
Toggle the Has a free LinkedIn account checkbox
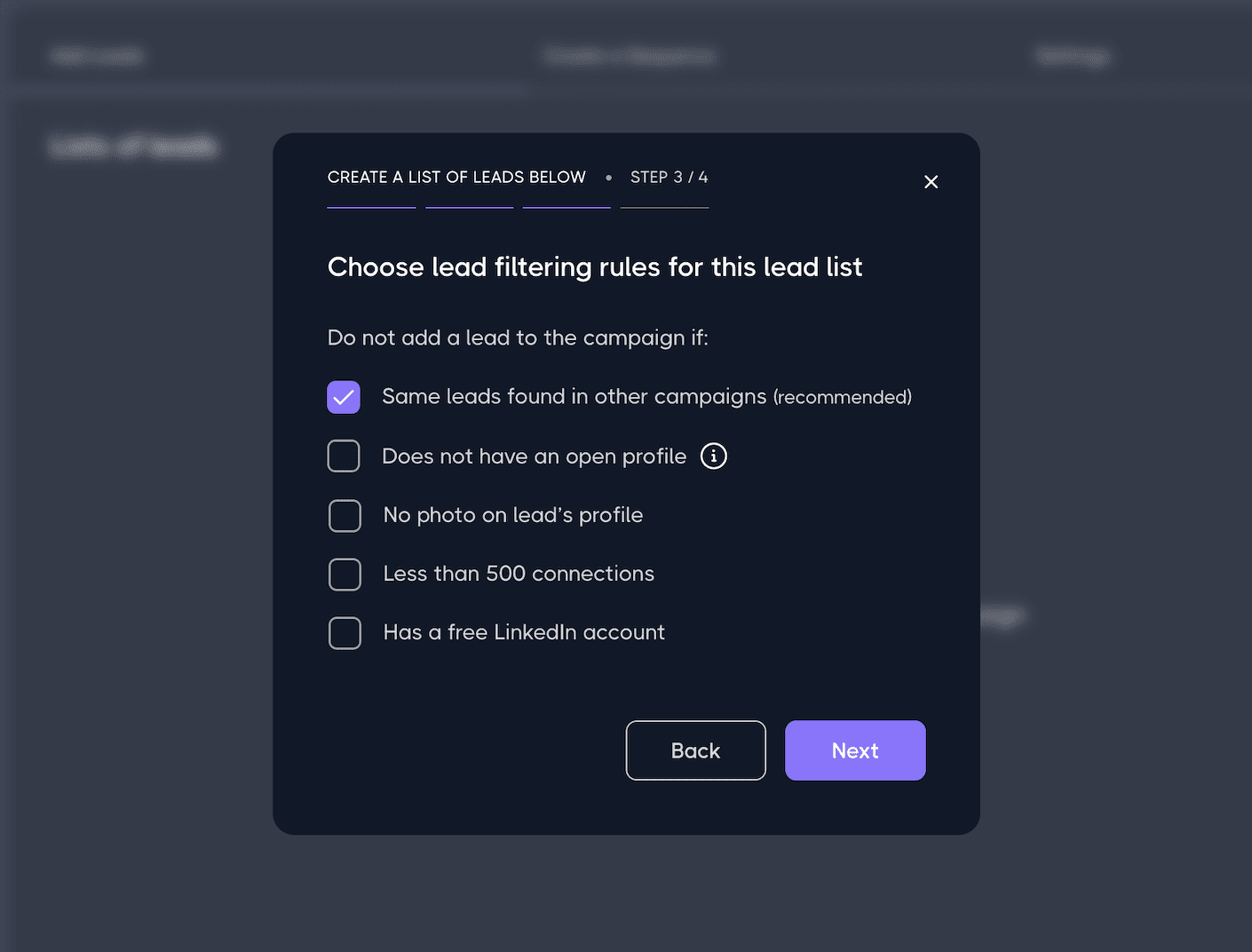345,632
